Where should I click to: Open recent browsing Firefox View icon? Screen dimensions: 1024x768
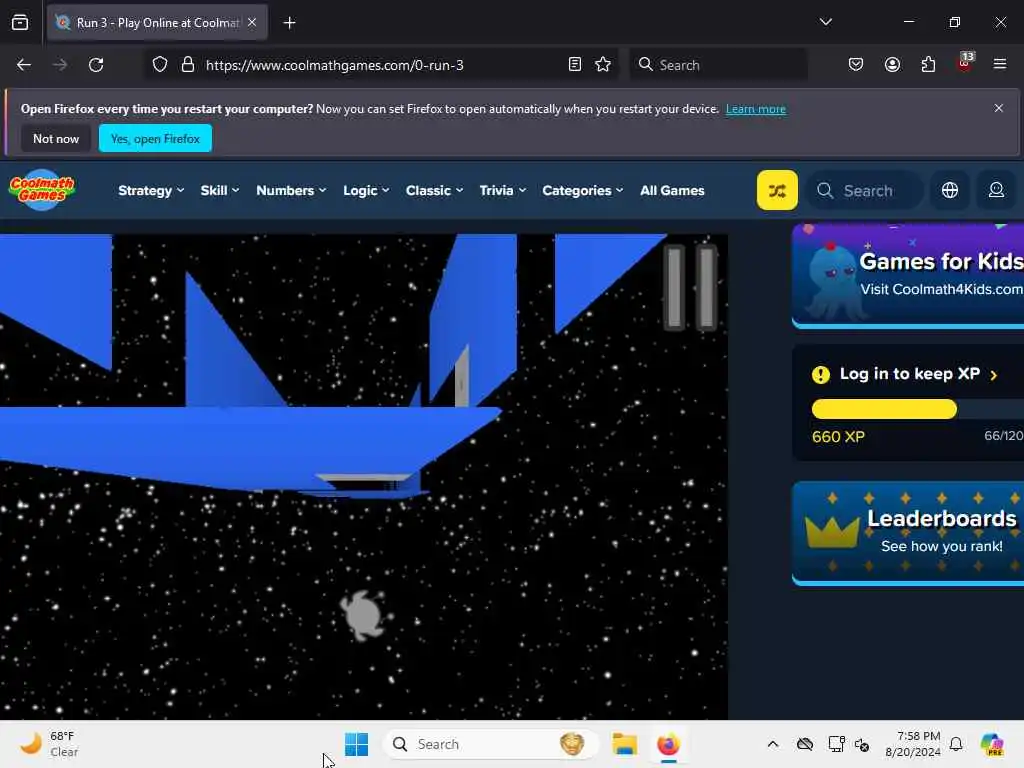[x=20, y=23]
